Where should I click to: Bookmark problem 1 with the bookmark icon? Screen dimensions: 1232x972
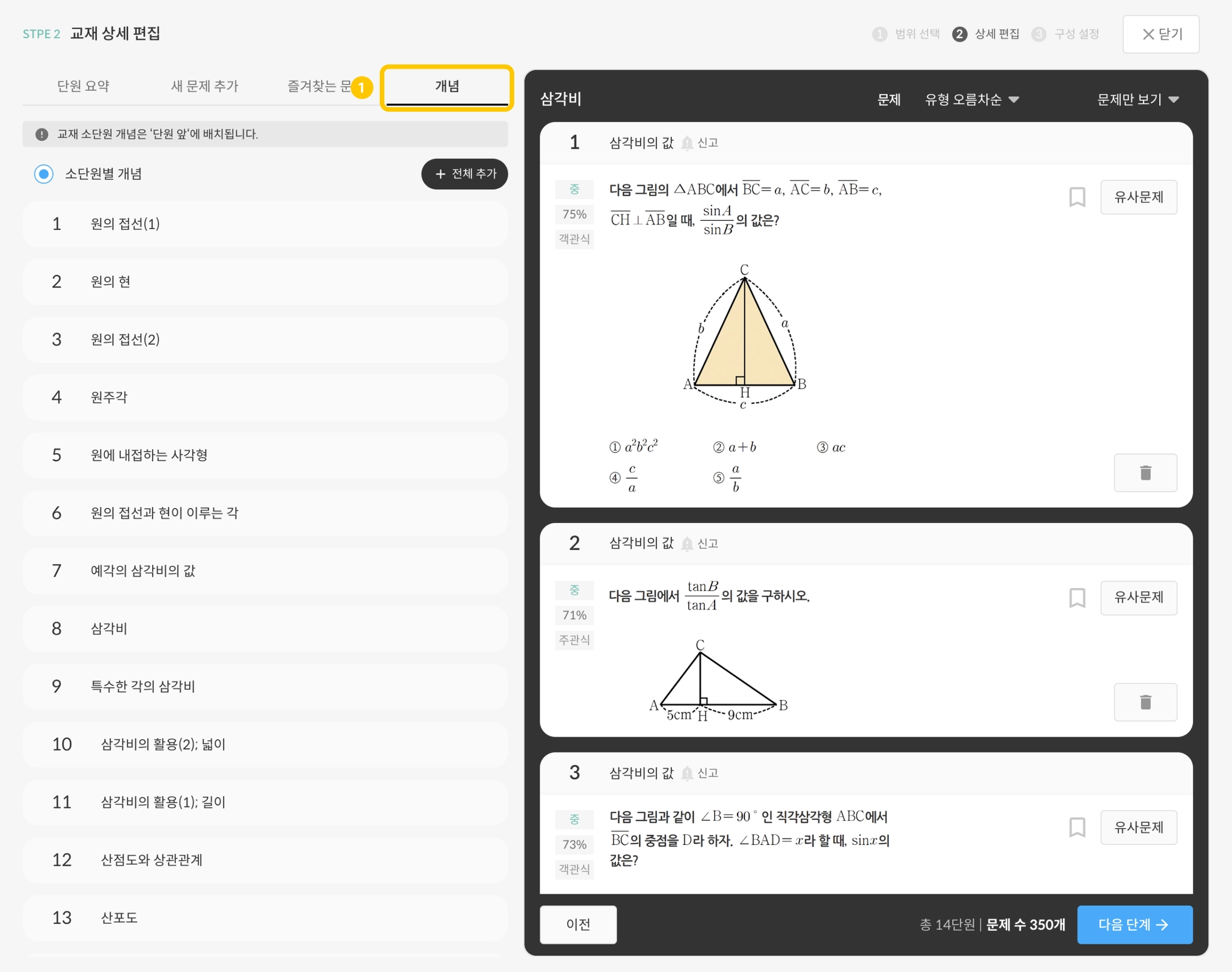[1077, 197]
